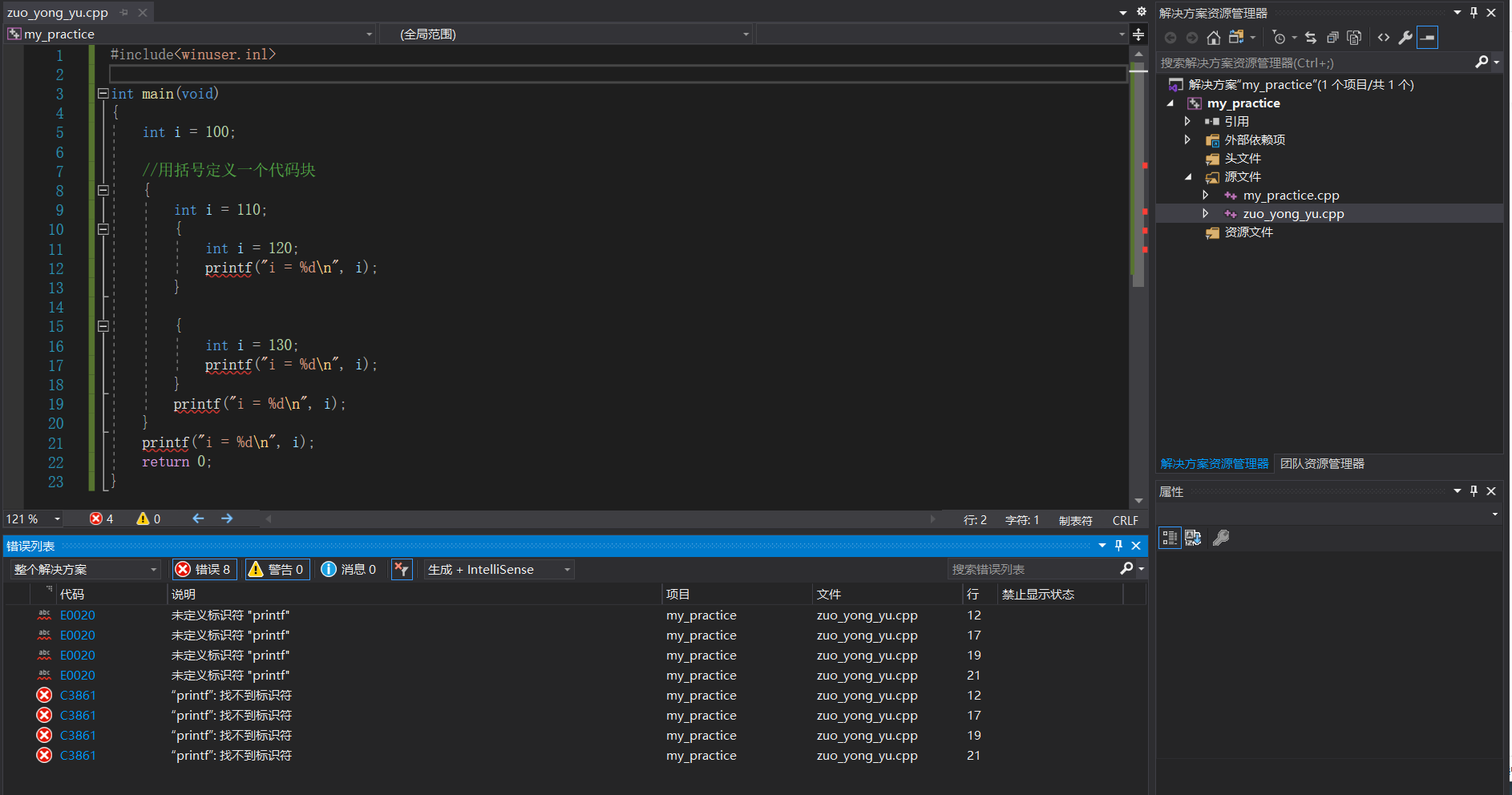This screenshot has height=795, width=1512.
Task: Click the property pages wrench in Properties panel
Action: (x=1221, y=538)
